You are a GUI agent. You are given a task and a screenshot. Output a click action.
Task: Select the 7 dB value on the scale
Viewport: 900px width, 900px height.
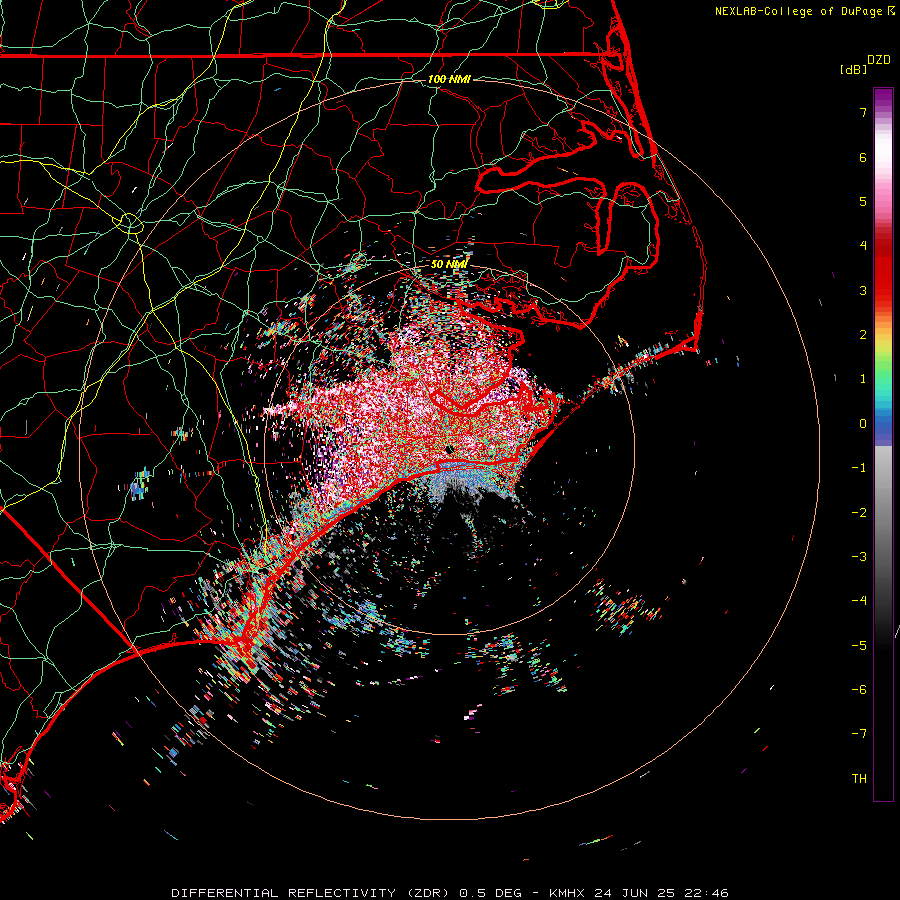tap(863, 112)
